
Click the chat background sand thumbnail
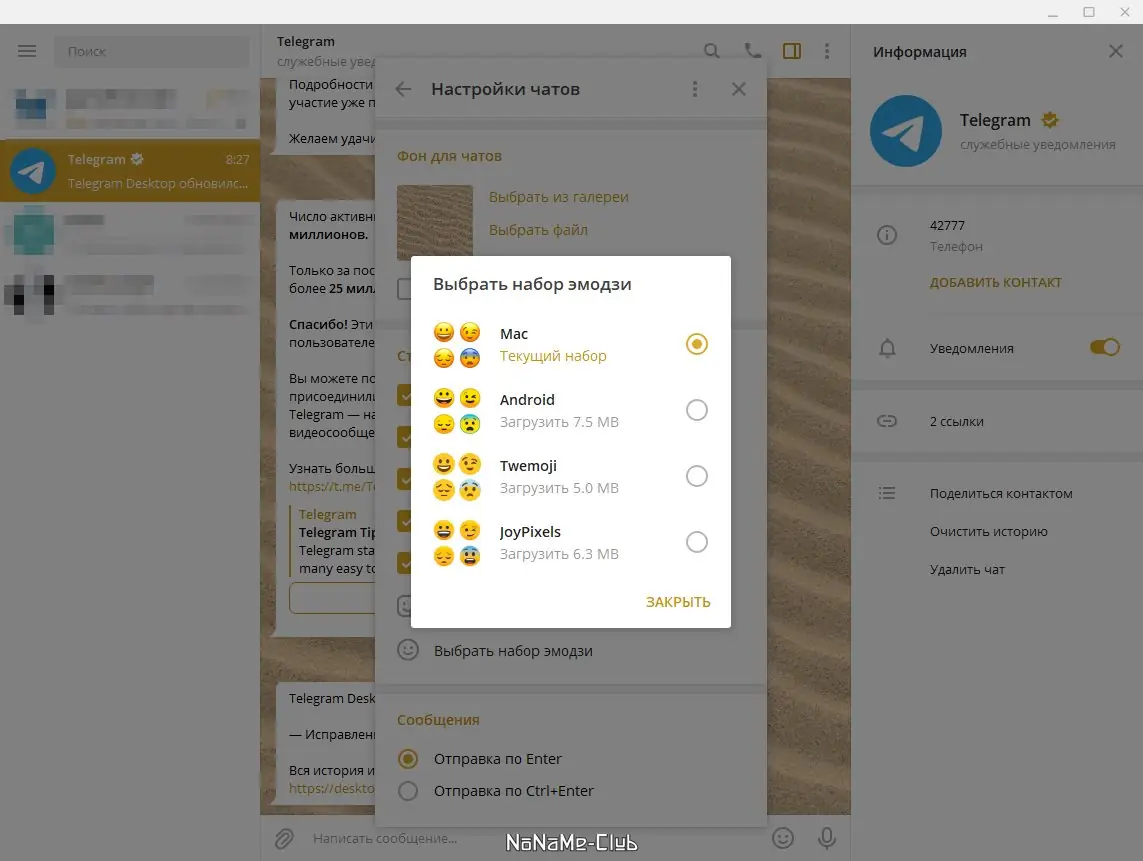point(434,221)
